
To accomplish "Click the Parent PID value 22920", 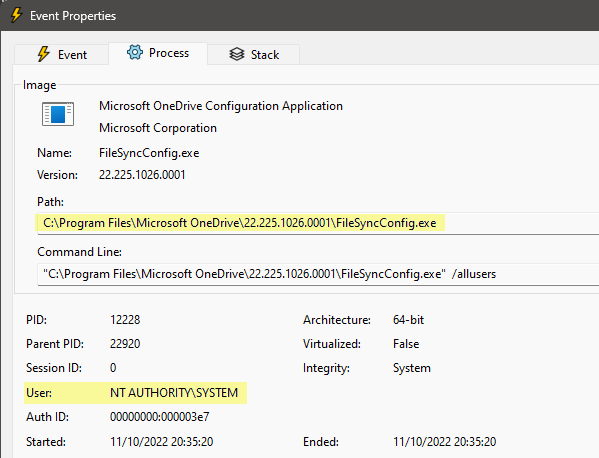I will coord(125,344).
